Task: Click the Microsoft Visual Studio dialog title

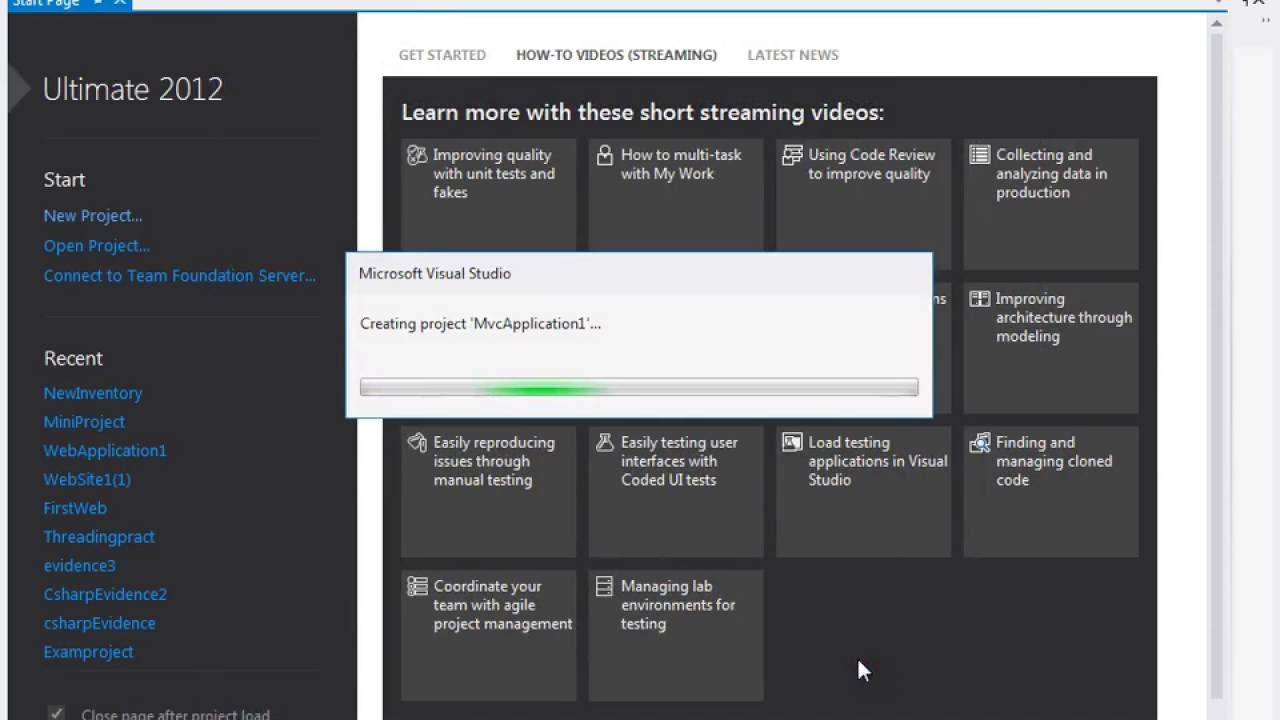Action: pyautogui.click(x=435, y=274)
